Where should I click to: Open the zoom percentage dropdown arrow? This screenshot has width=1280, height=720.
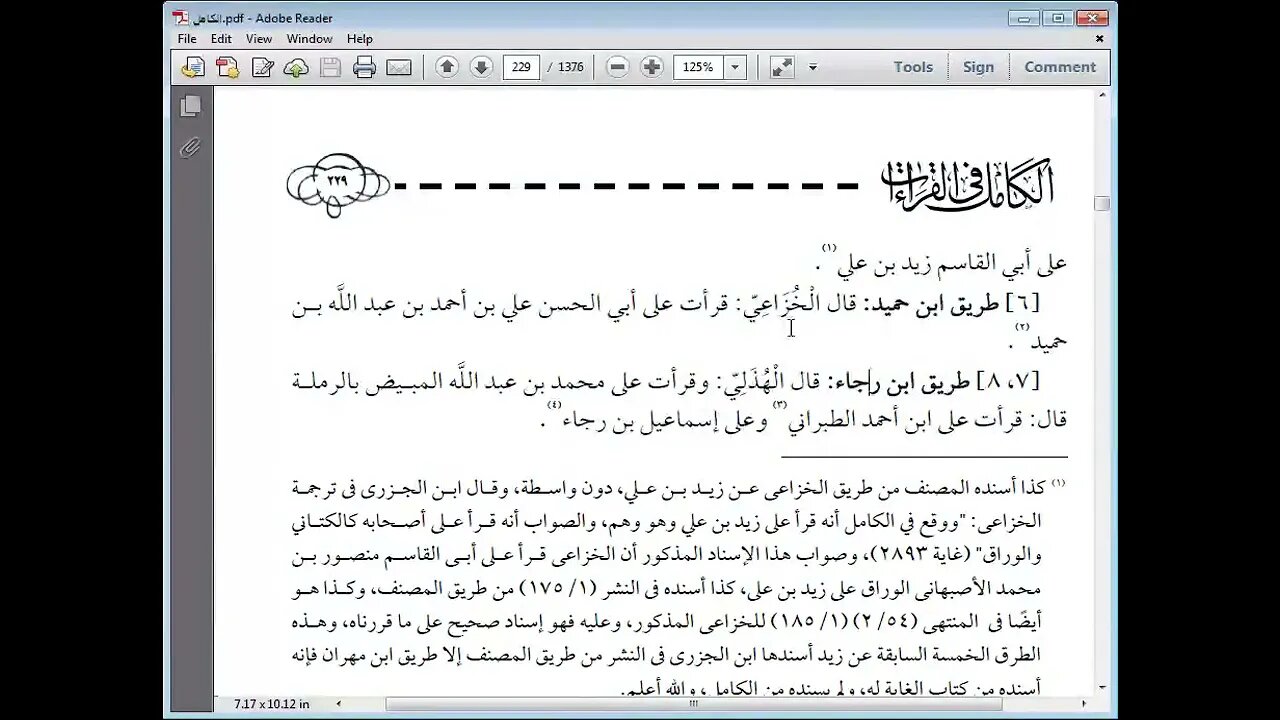pyautogui.click(x=735, y=67)
